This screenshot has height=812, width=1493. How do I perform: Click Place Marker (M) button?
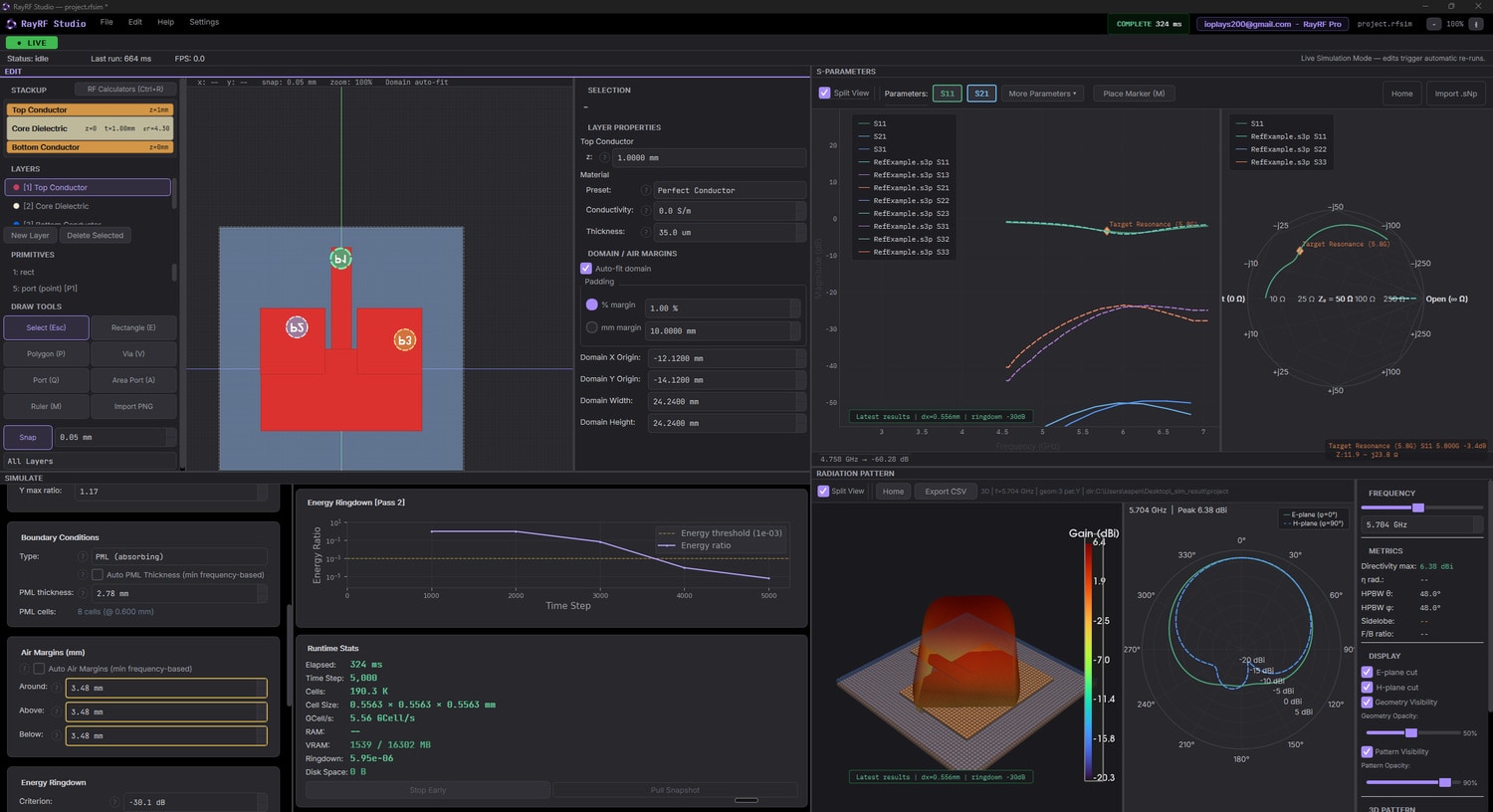pos(1134,94)
